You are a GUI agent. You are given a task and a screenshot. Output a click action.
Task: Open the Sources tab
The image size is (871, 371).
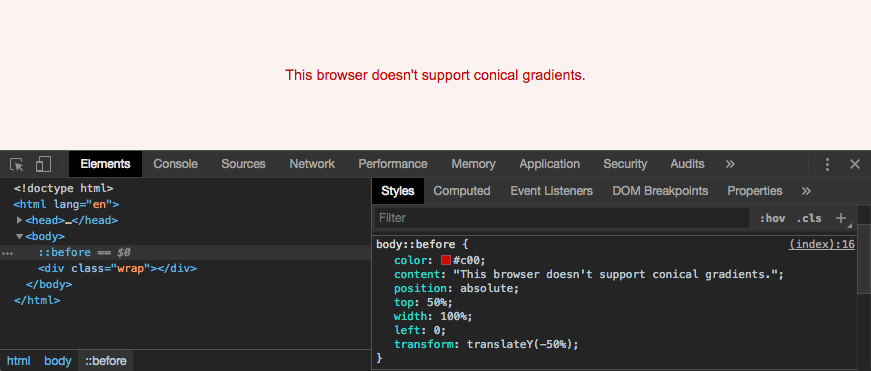(243, 164)
